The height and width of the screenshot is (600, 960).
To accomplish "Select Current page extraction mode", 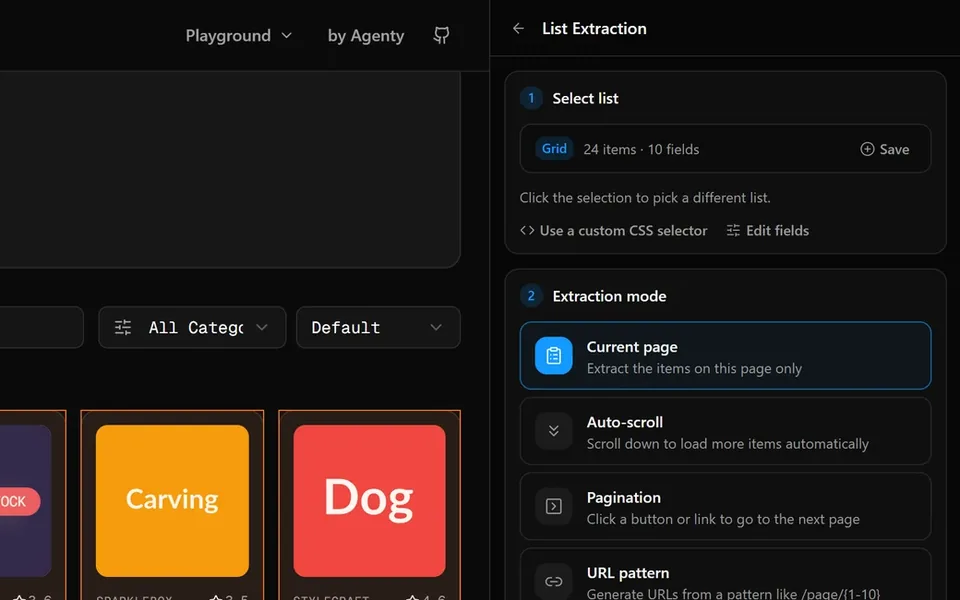I will (x=726, y=355).
